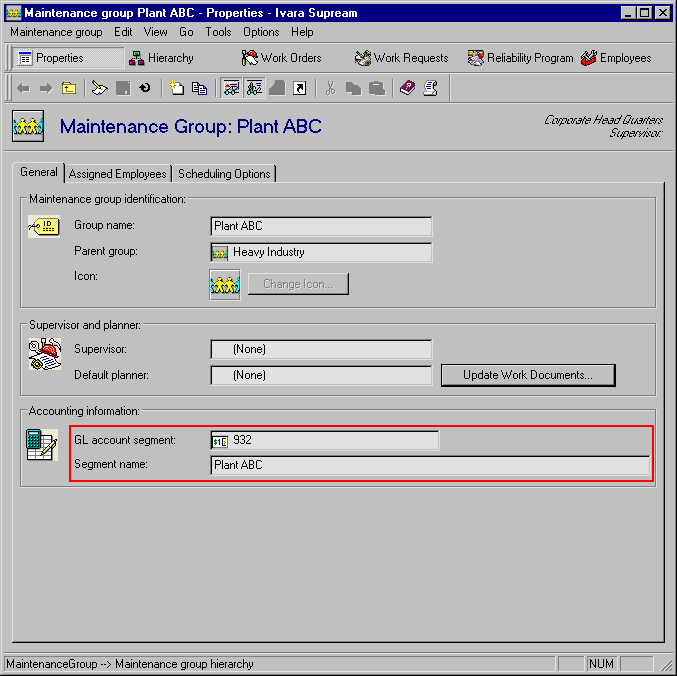Open the Go menu
The image size is (677, 676).
coord(186,32)
